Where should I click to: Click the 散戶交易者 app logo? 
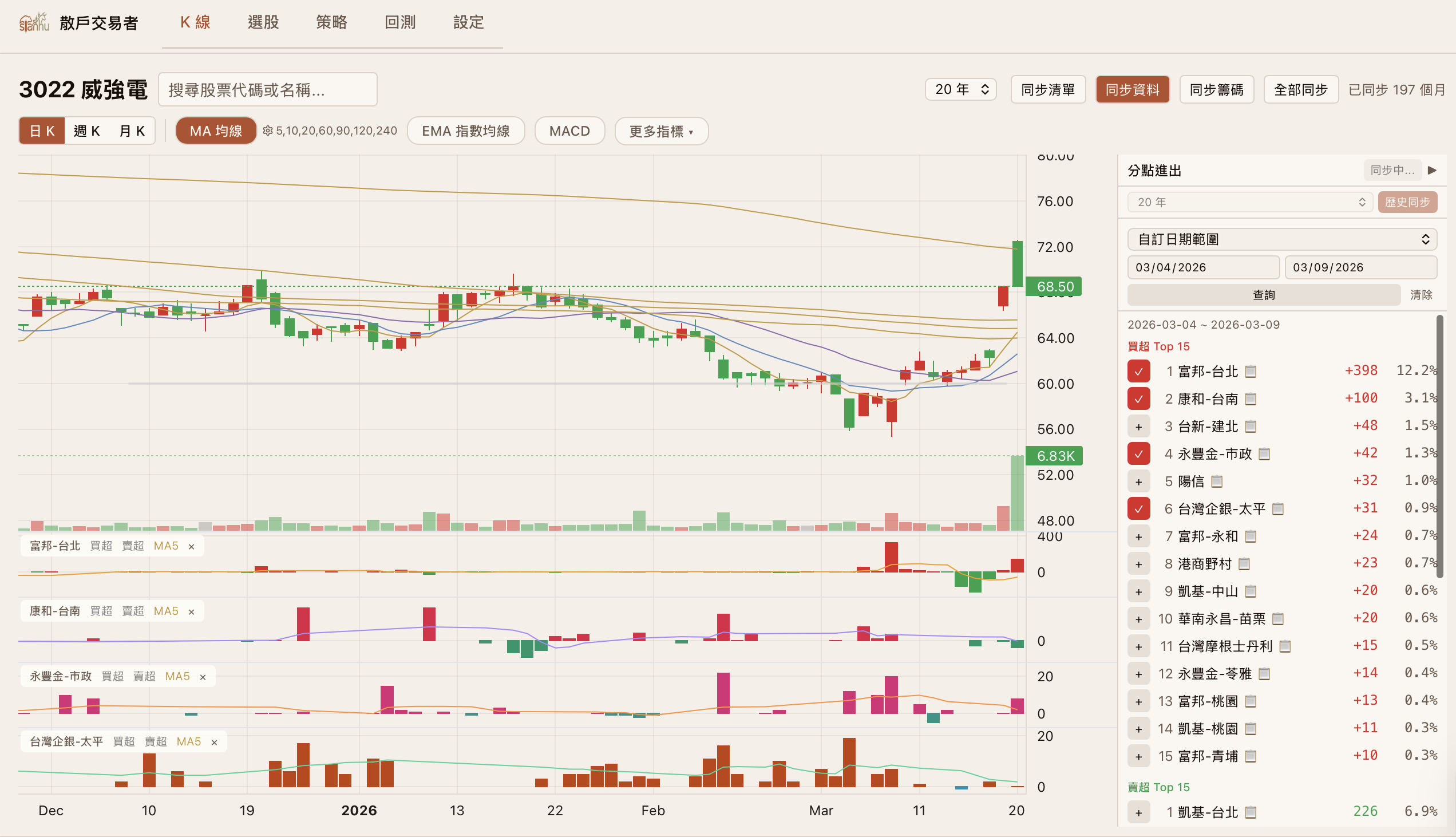(x=34, y=23)
